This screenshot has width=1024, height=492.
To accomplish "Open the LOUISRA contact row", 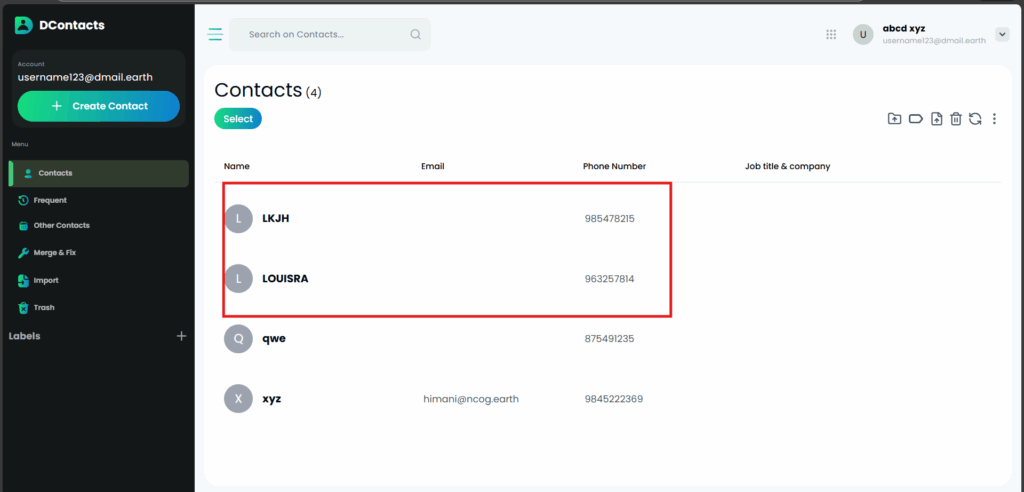I will coord(285,279).
